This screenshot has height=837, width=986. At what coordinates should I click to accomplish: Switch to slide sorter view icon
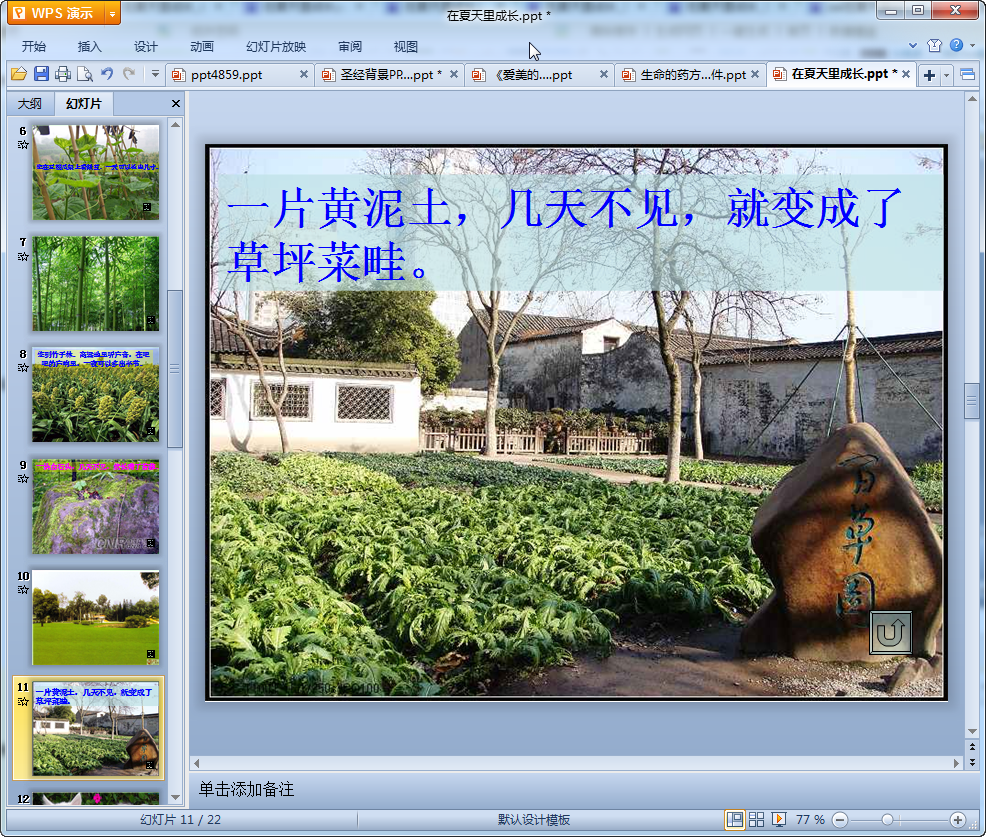tap(756, 819)
